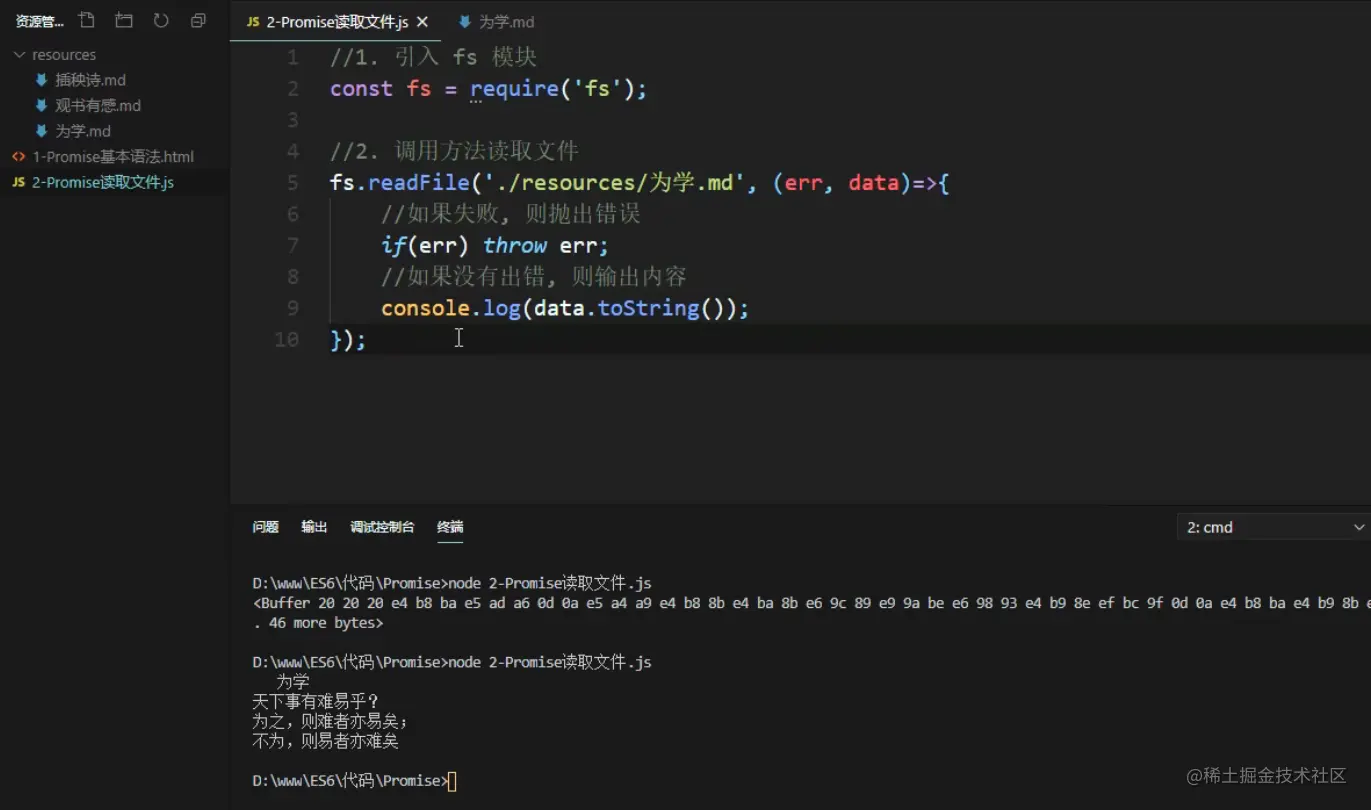Open 1-Promise基本语法.html in explorer
The image size is (1371, 810).
tap(113, 157)
